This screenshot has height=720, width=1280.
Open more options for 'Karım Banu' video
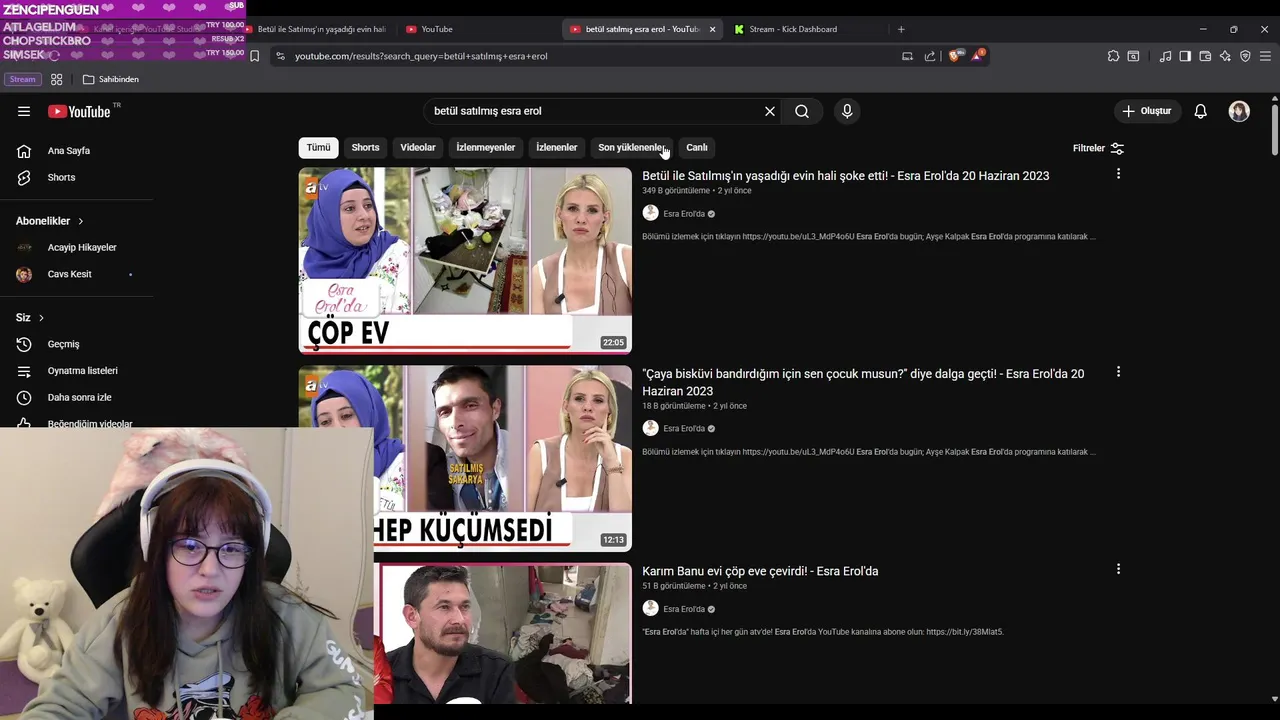point(1118,569)
